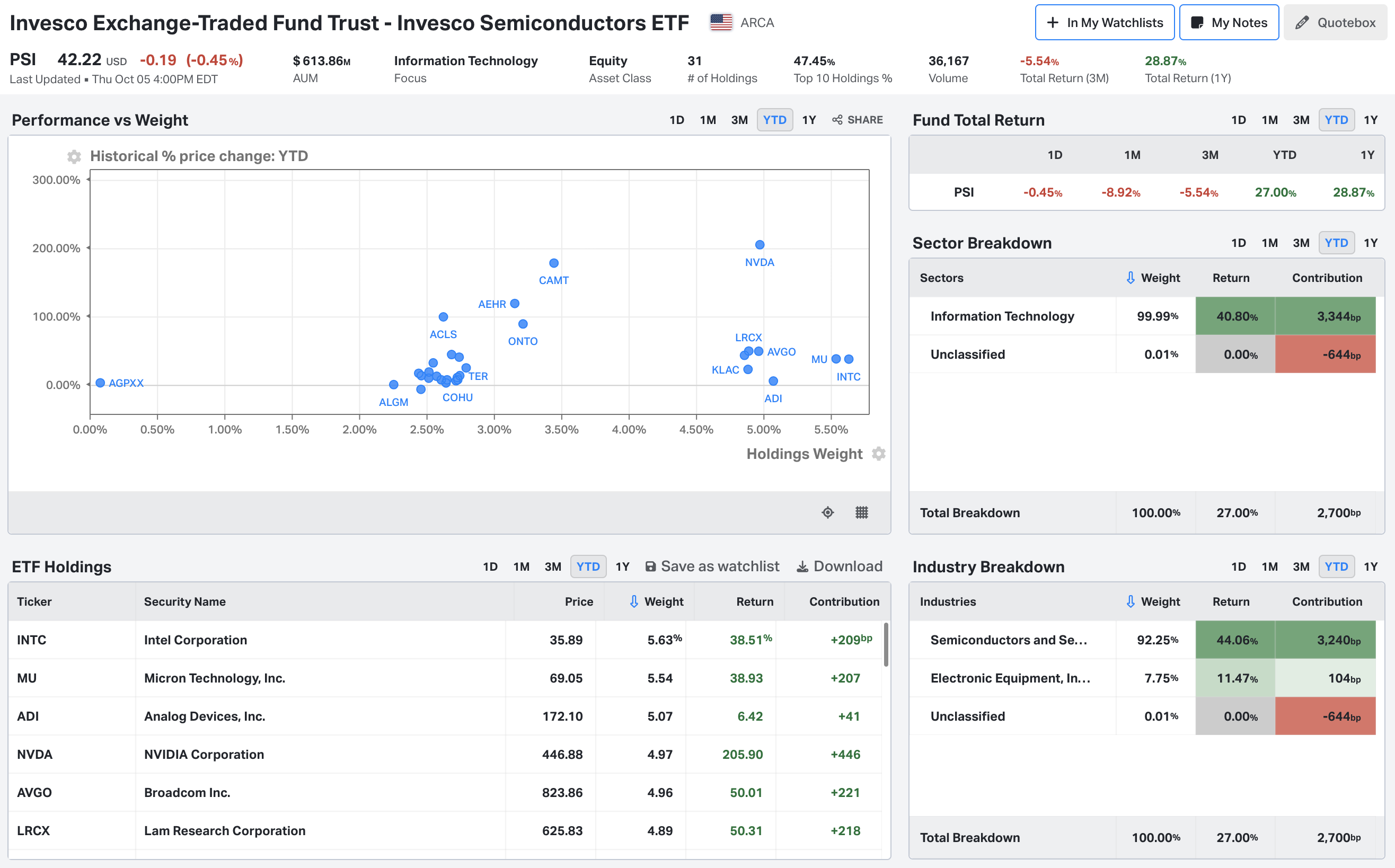This screenshot has width=1395, height=868.
Task: Open the INTC ticker row
Action: pyautogui.click(x=445, y=640)
